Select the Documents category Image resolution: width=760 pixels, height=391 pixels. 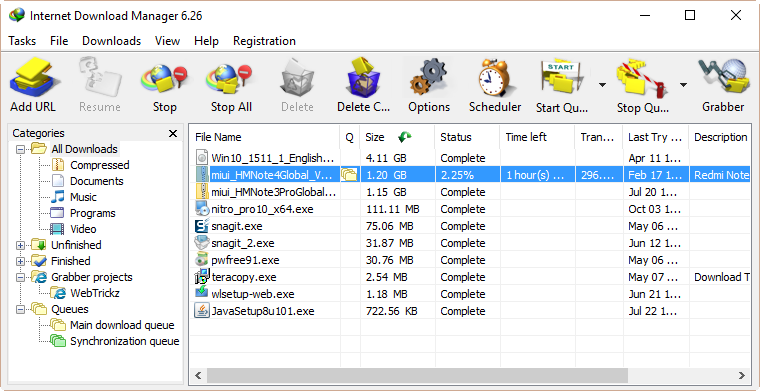(x=96, y=181)
